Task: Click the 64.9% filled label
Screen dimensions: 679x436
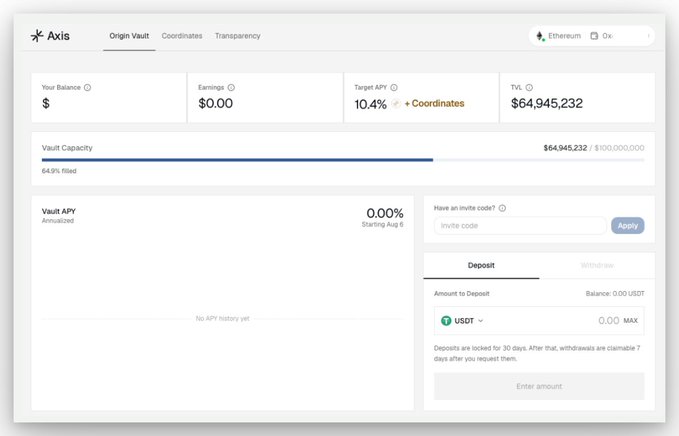Action: [59, 171]
